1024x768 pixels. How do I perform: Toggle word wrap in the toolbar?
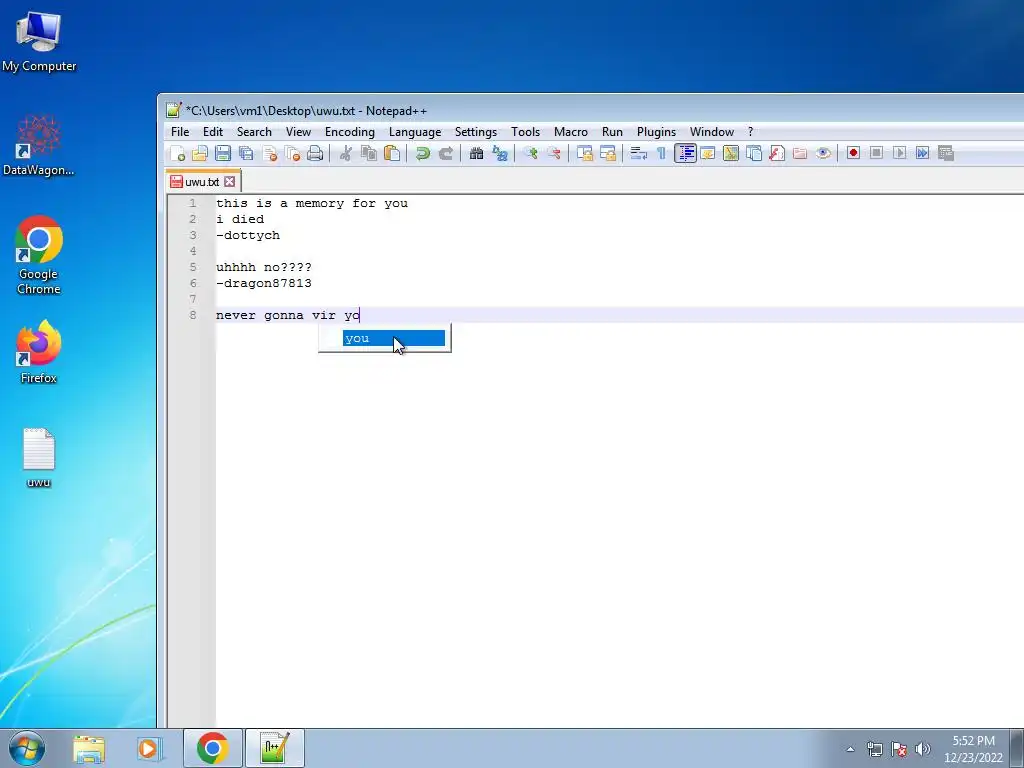639,153
